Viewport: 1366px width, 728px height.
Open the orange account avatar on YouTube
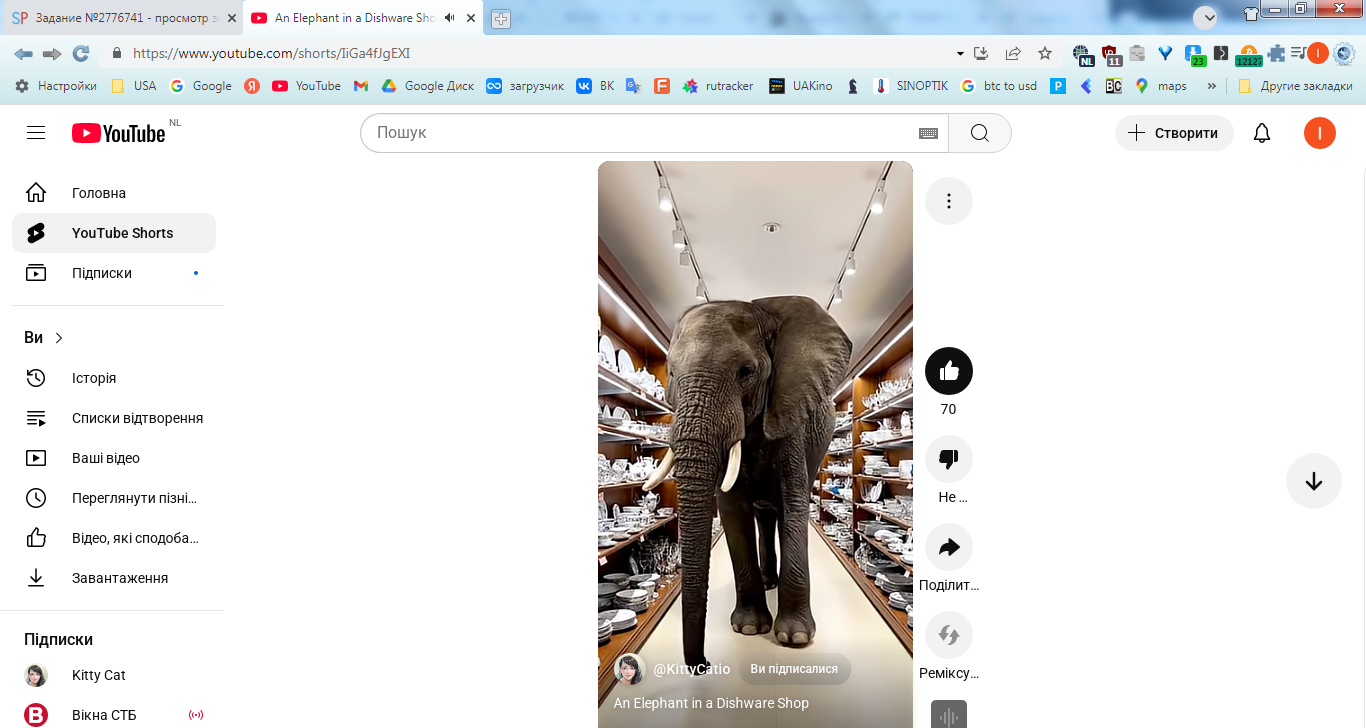click(x=1320, y=133)
